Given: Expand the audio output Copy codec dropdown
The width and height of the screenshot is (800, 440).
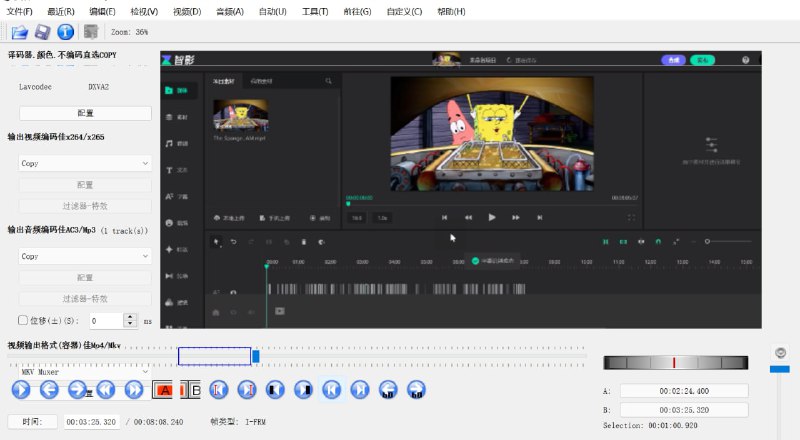Looking at the screenshot, I should [85, 256].
